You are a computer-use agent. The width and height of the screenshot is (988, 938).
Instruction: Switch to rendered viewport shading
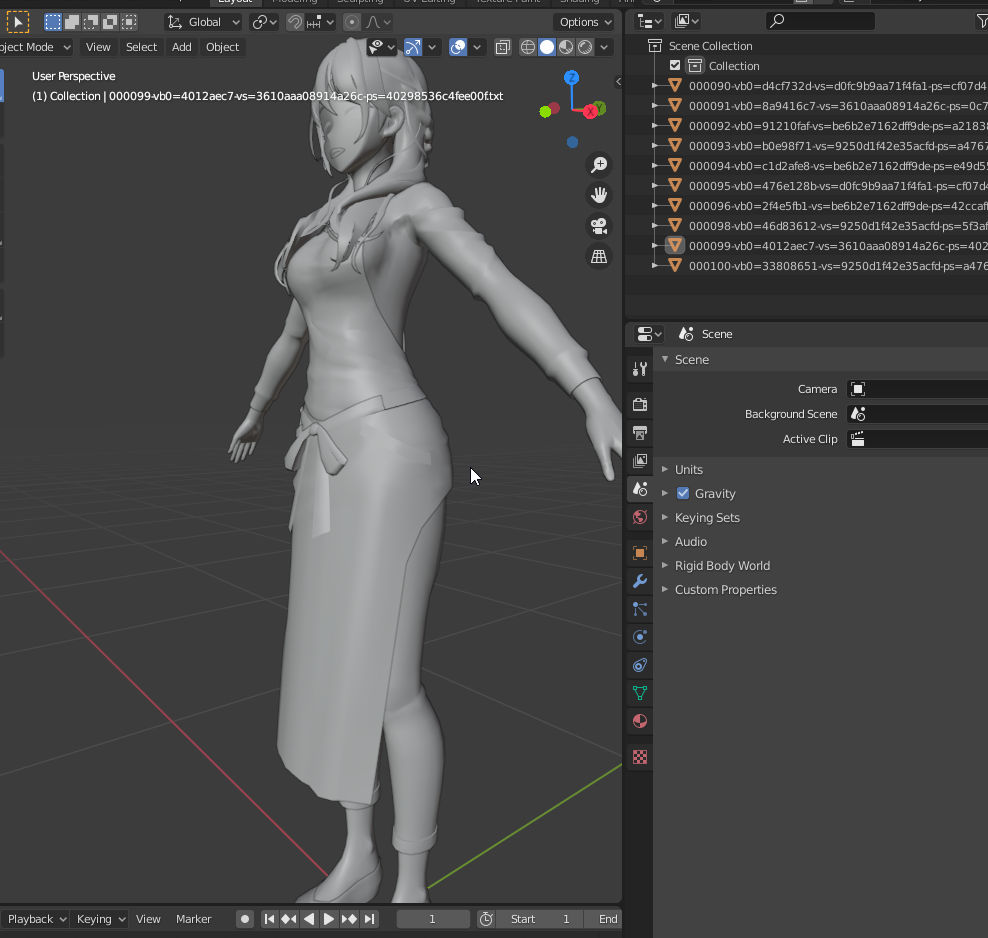585,47
